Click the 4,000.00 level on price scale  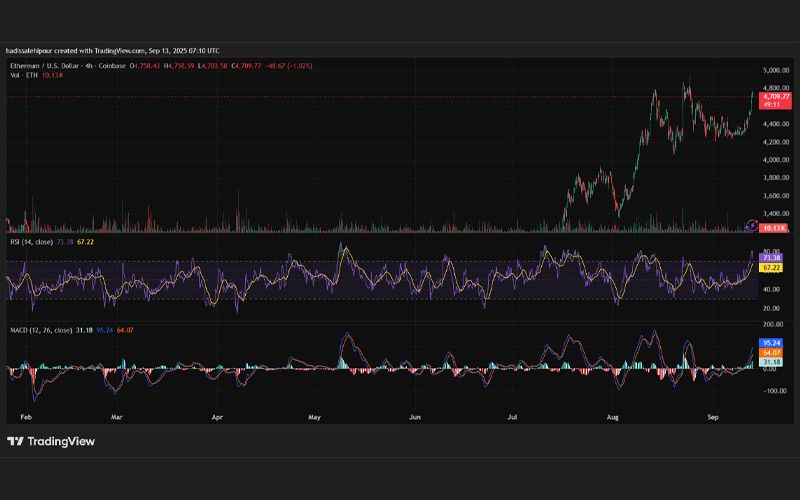[x=776, y=160]
